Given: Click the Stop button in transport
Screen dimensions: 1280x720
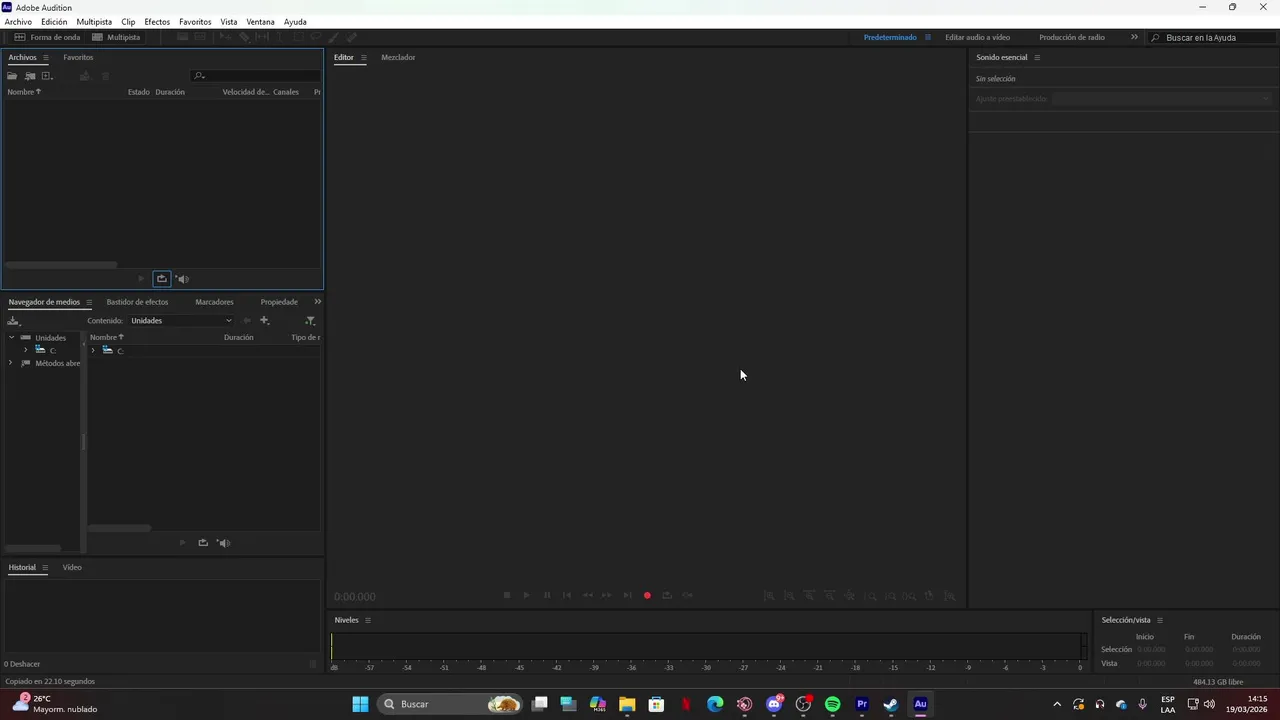Looking at the screenshot, I should pos(507,595).
